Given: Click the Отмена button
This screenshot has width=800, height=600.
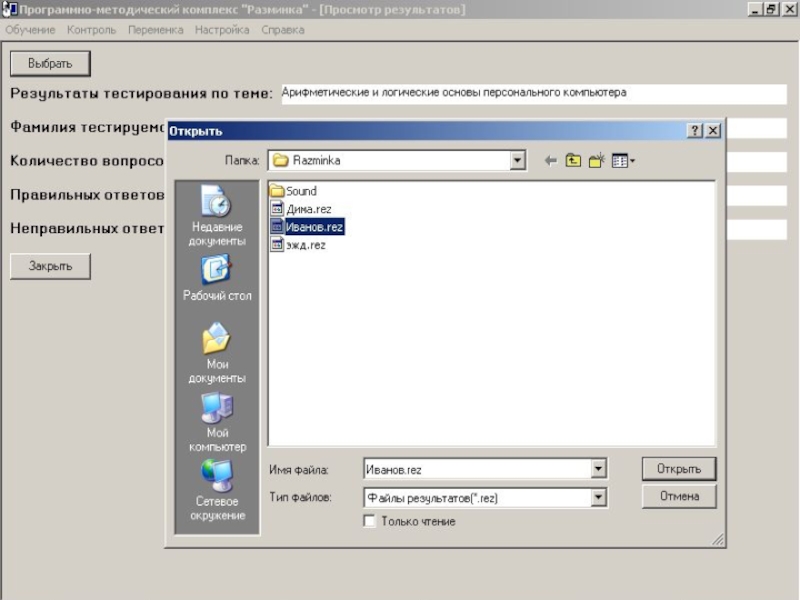Looking at the screenshot, I should coord(679,496).
